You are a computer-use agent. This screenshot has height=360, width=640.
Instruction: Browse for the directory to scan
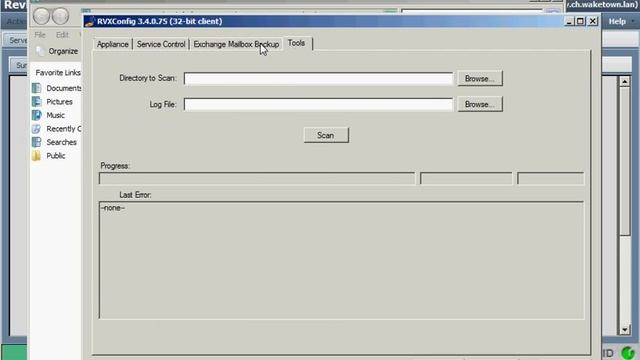click(x=480, y=78)
